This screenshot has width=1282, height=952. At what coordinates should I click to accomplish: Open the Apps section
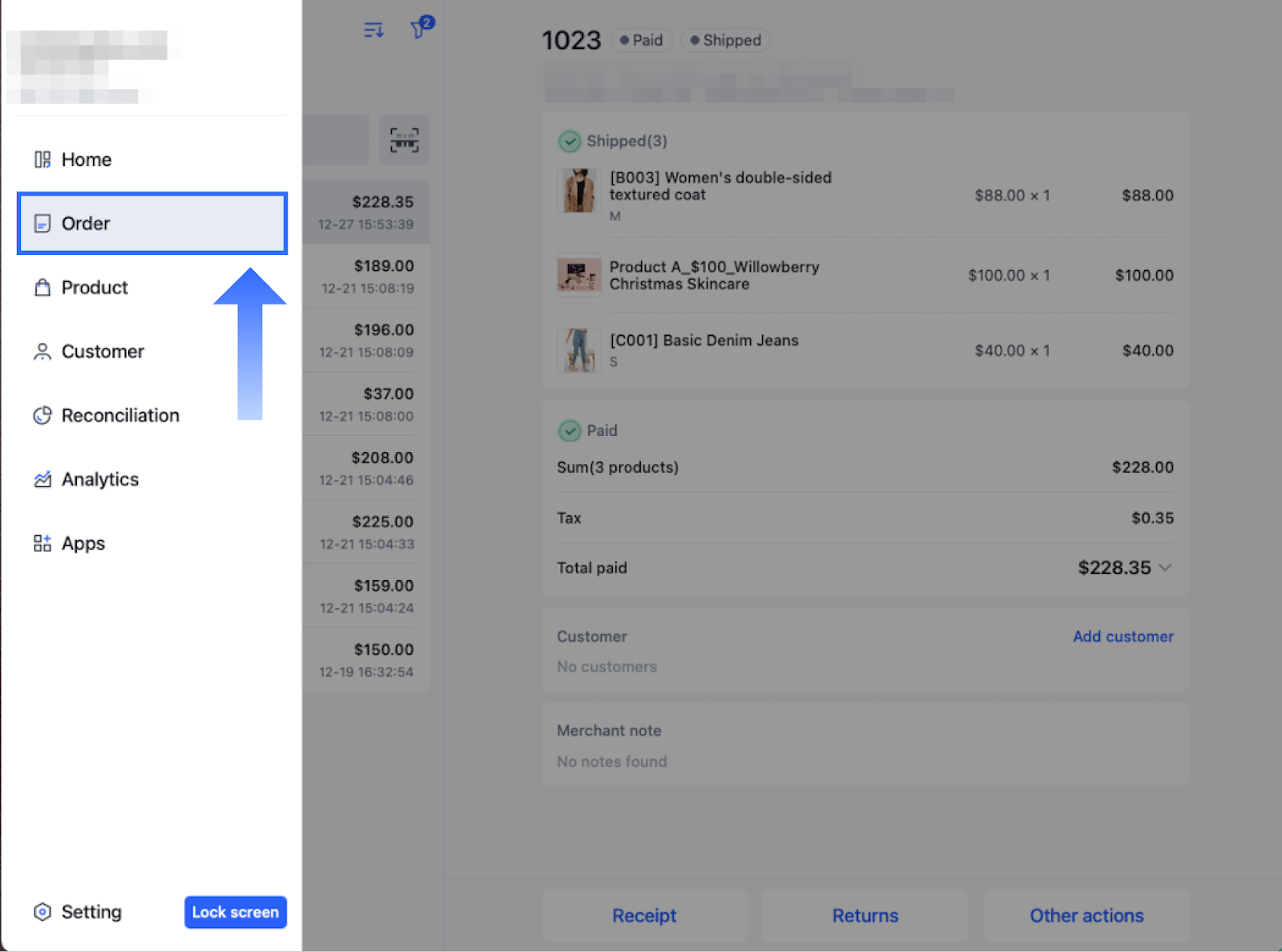click(x=152, y=543)
